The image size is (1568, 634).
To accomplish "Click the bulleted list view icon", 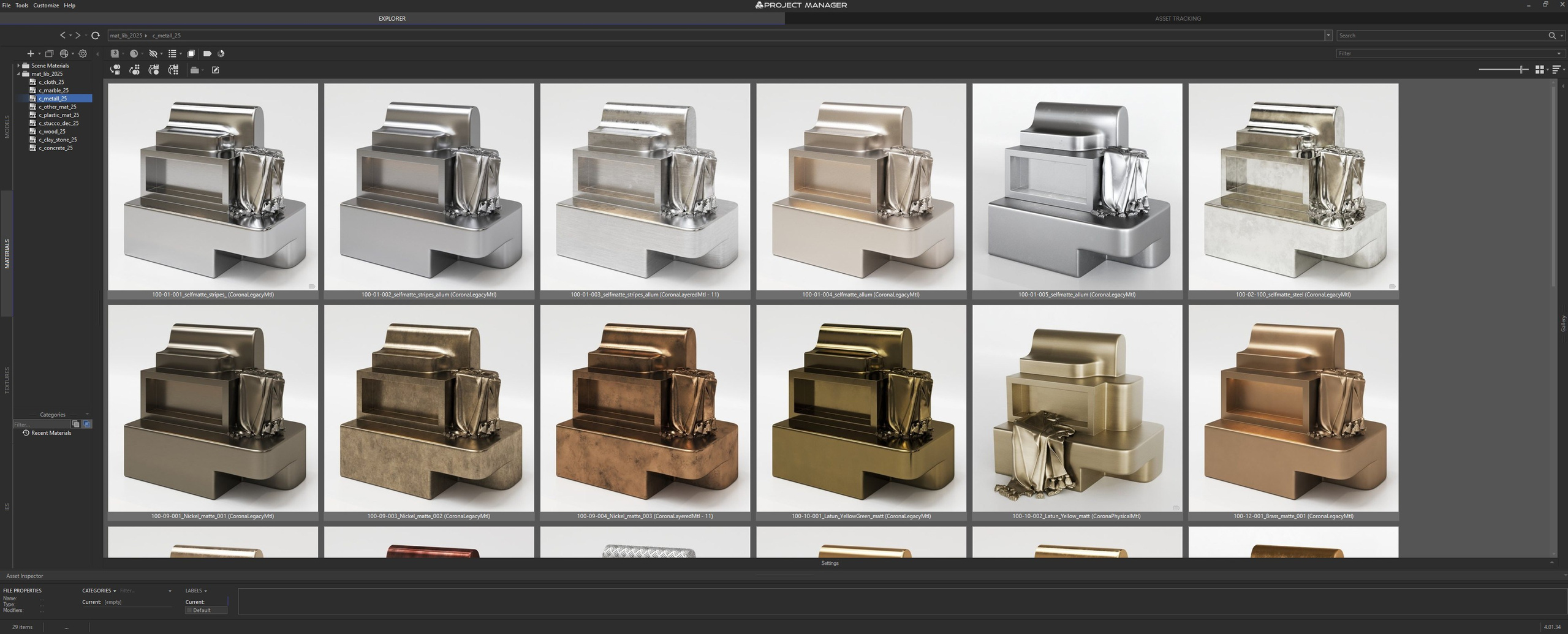I will pyautogui.click(x=172, y=54).
